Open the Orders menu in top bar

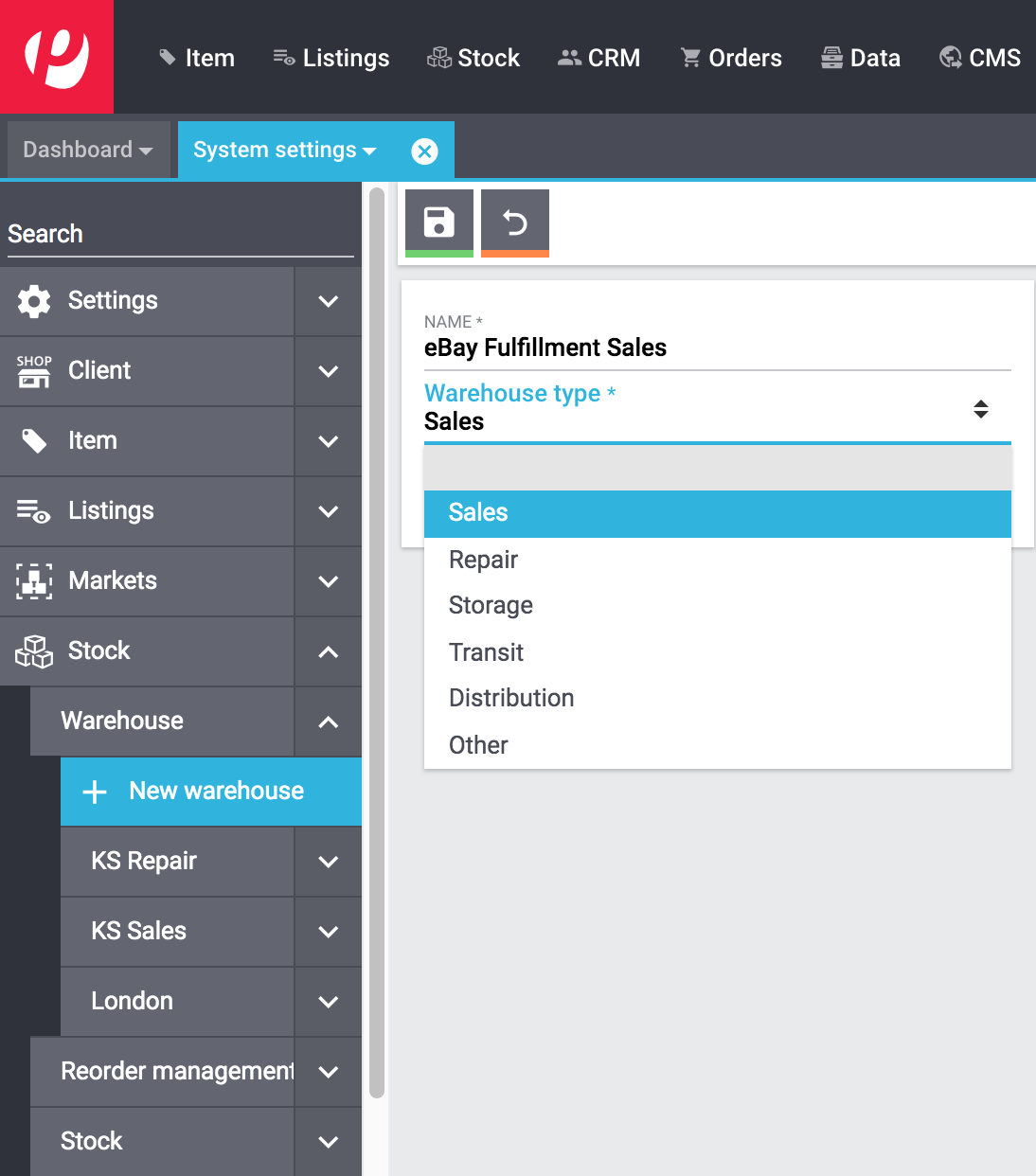pyautogui.click(x=731, y=58)
